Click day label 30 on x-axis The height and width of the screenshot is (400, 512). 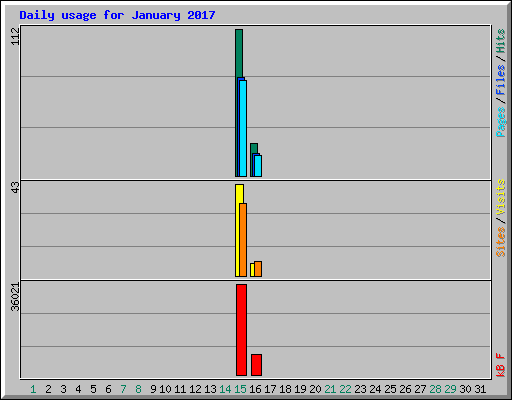coord(465,389)
